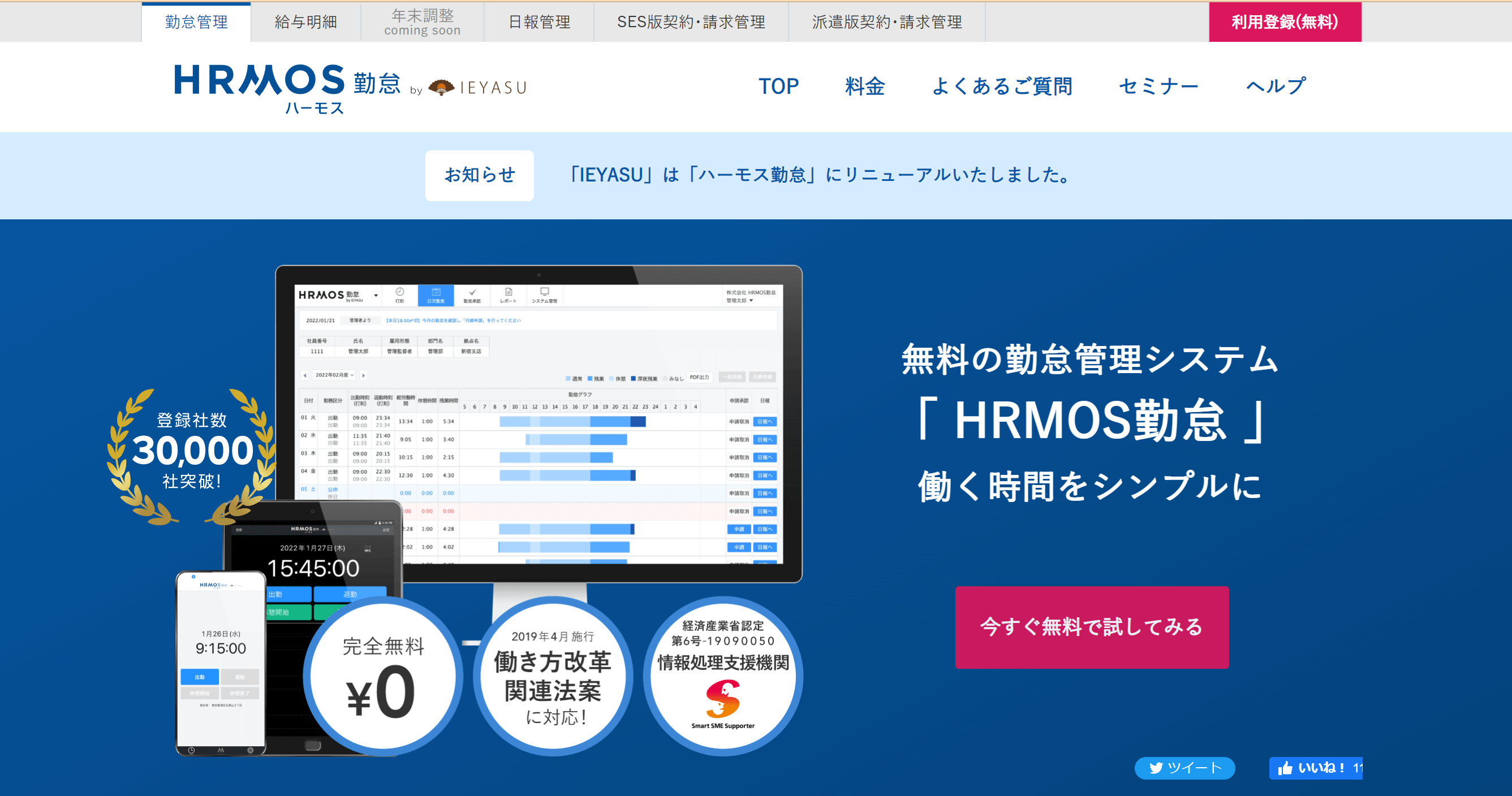Click the 利用登録(無料) button
This screenshot has height=796, width=1512.
[1285, 21]
